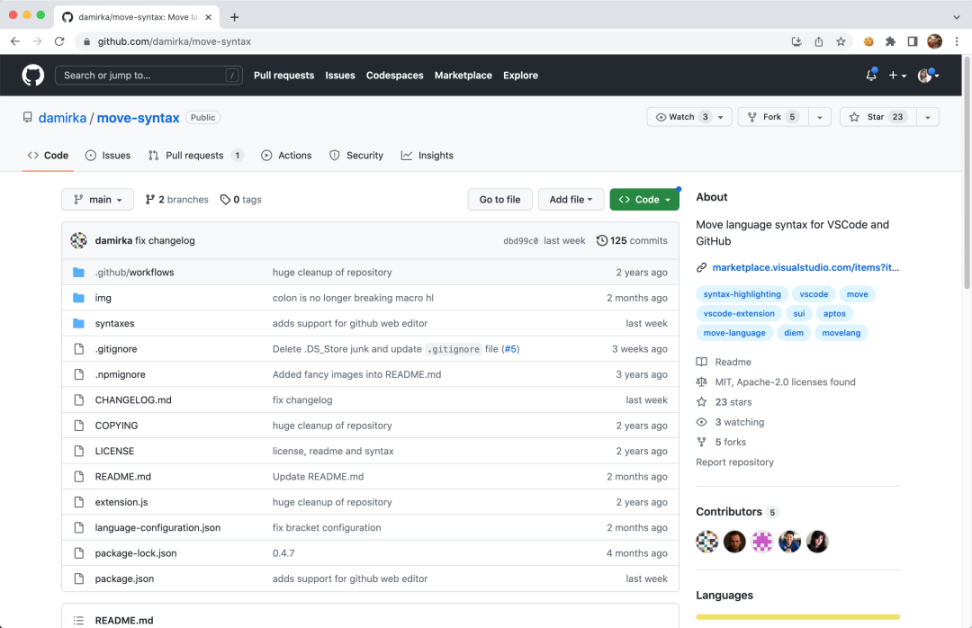Viewport: 972px width, 628px height.
Task: Open the Insights tab
Action: click(427, 155)
